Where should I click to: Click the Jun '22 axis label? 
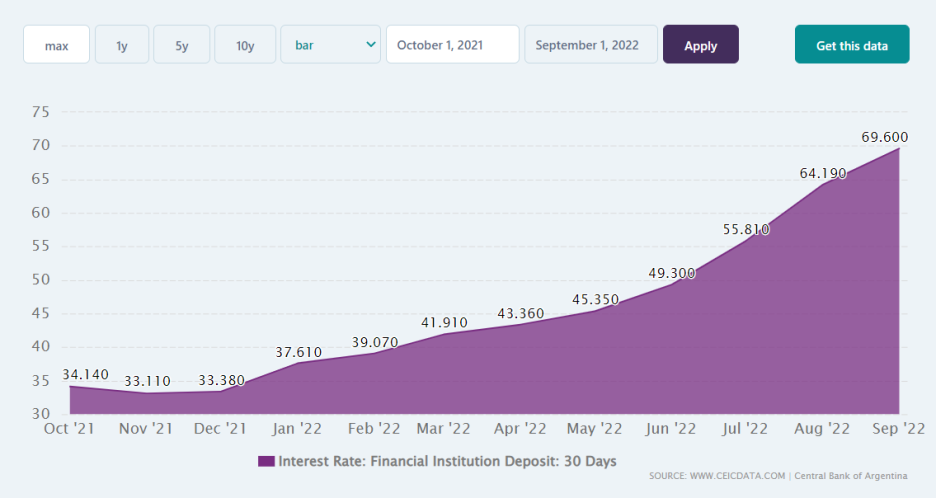click(670, 428)
